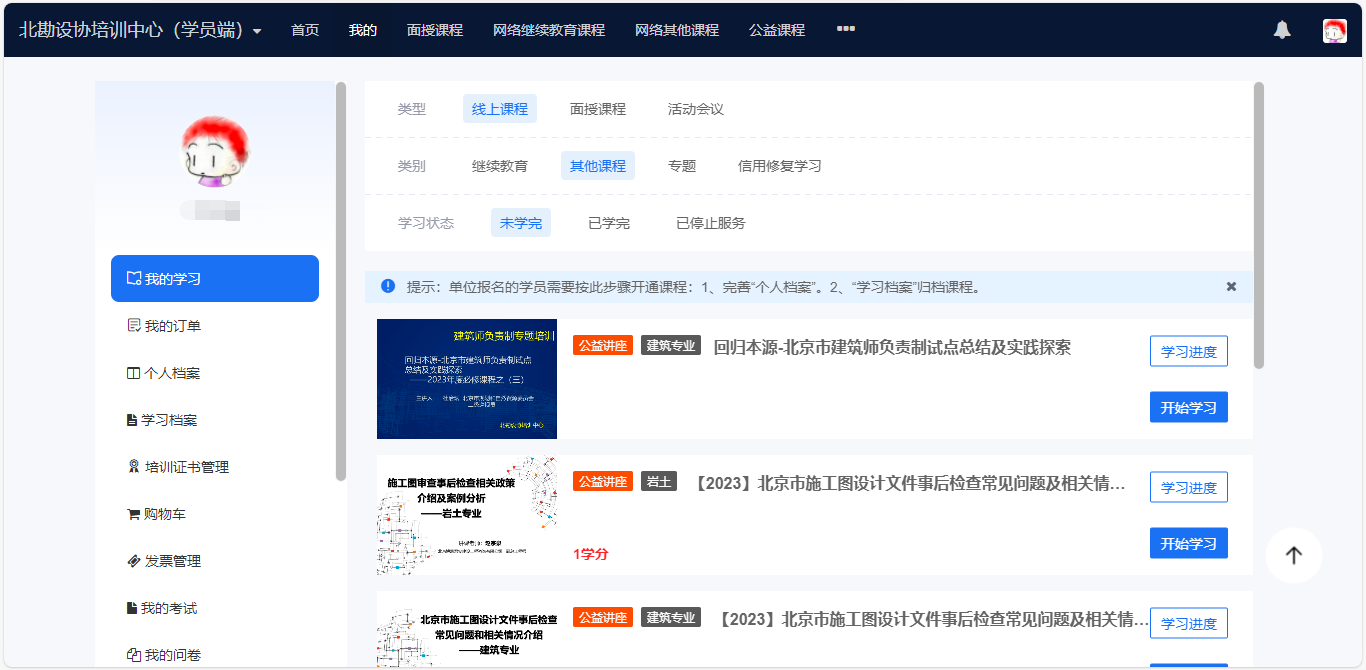The image size is (1366, 670).
Task: Click 学习进度 for third 建筑专业 course
Action: point(1189,623)
